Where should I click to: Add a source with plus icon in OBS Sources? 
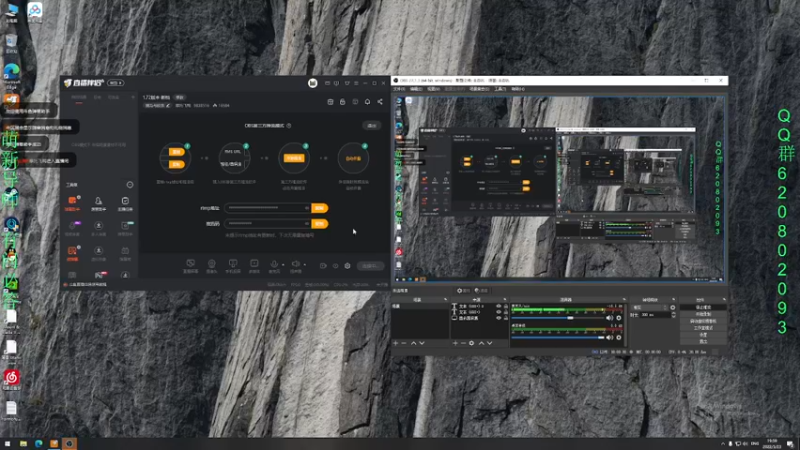[x=455, y=343]
